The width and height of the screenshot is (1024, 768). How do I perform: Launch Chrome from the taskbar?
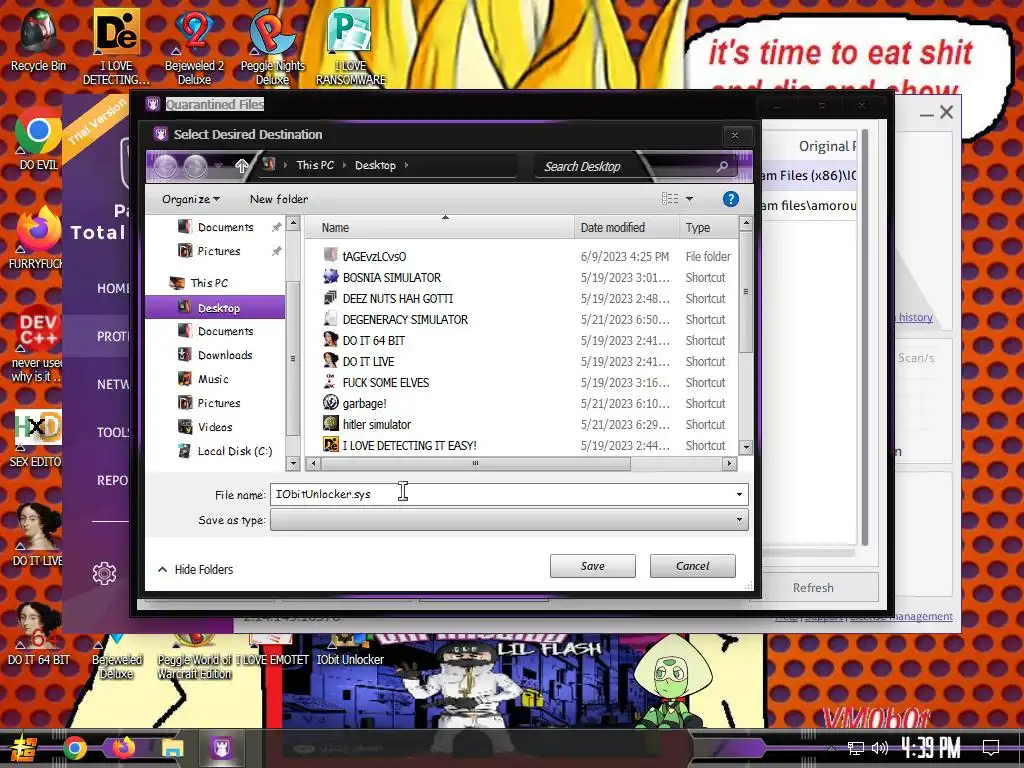tap(75, 748)
